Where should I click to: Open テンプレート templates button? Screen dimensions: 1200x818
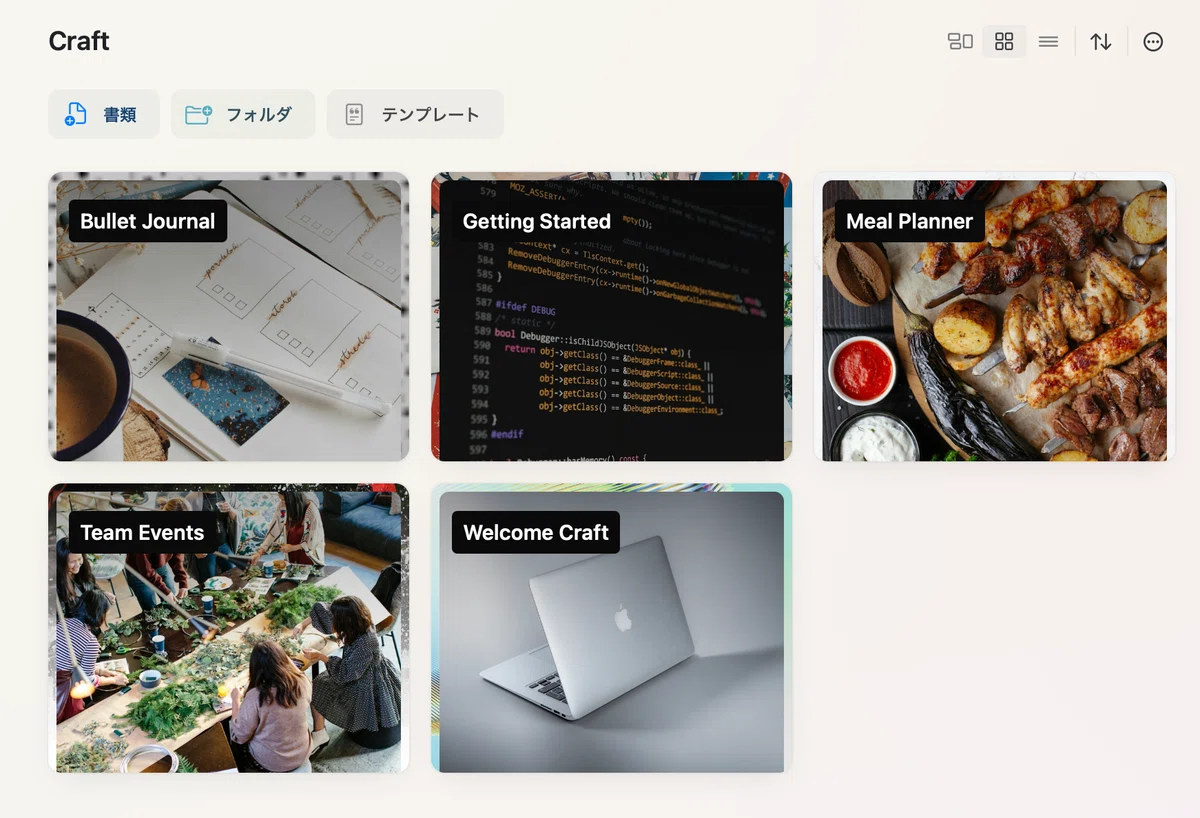click(415, 114)
